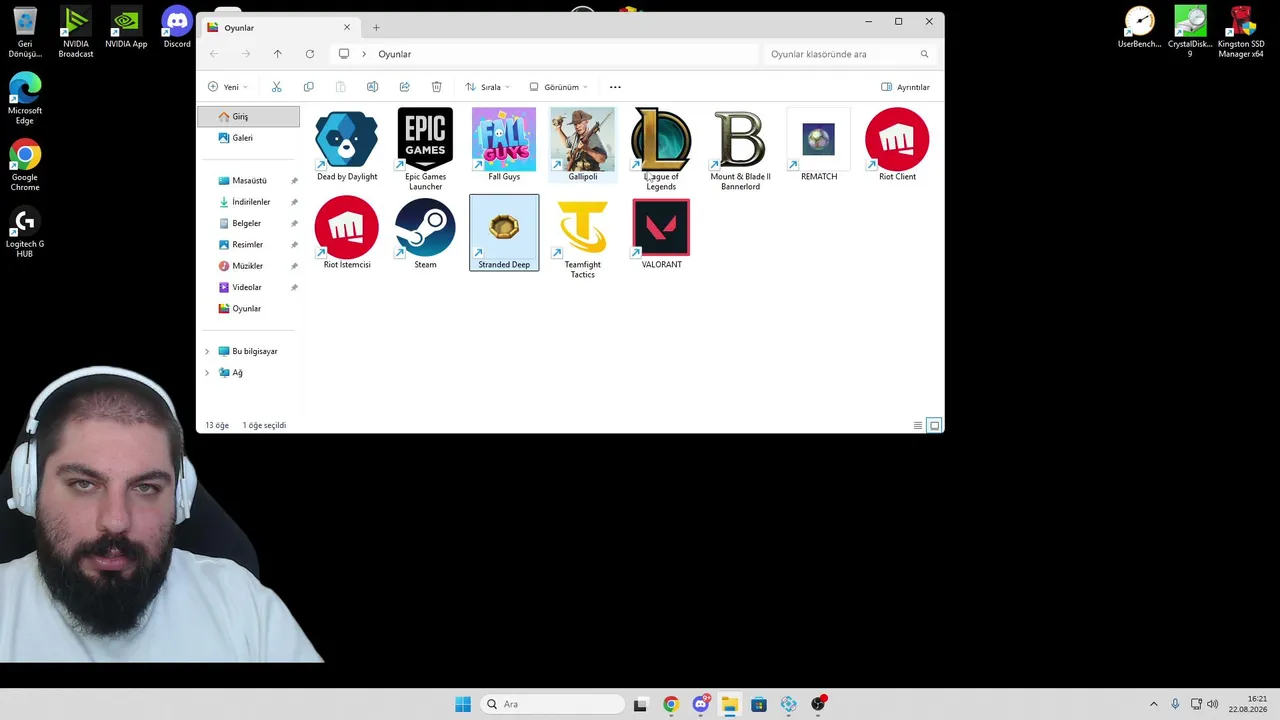Open Google Chrome from the taskbar
Screen dimensions: 1280x720
(670, 704)
